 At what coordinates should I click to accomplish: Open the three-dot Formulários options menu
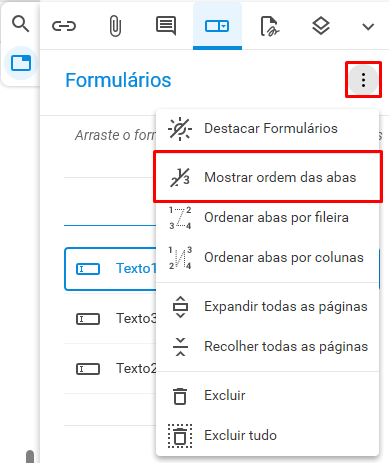363,80
